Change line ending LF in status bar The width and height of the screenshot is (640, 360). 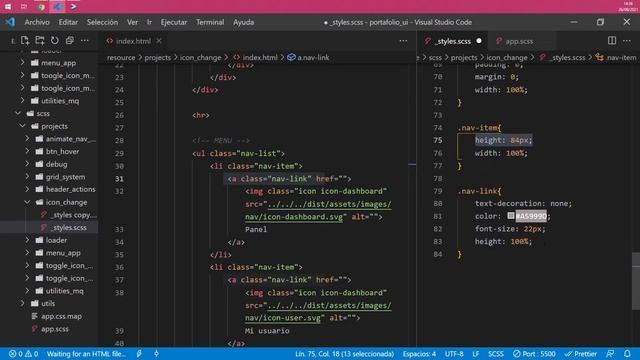pos(476,354)
